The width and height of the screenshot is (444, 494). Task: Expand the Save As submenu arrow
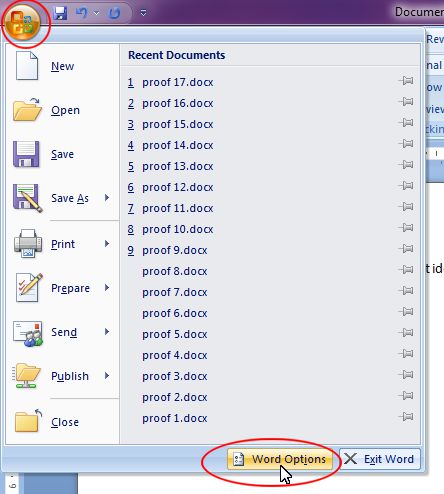coord(107,198)
